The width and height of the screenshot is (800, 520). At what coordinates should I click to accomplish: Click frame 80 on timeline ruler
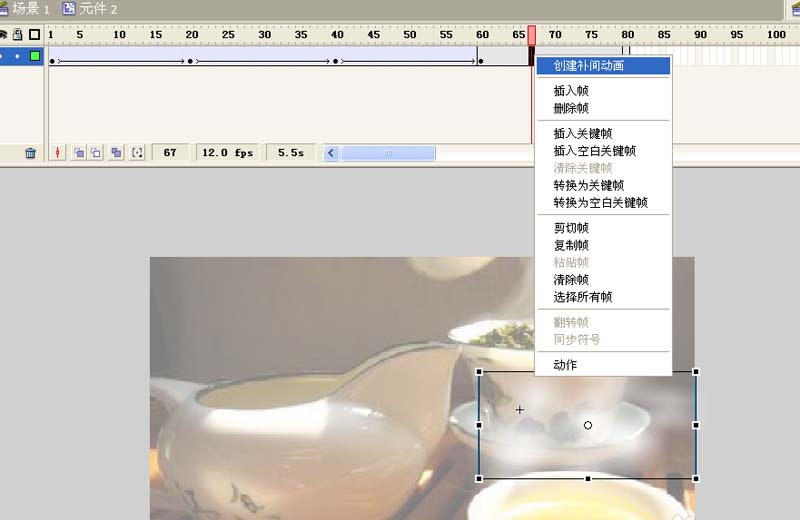pyautogui.click(x=628, y=35)
